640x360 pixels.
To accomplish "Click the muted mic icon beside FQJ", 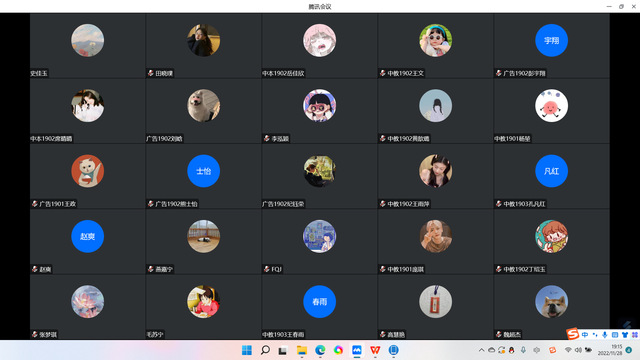I will 266,269.
